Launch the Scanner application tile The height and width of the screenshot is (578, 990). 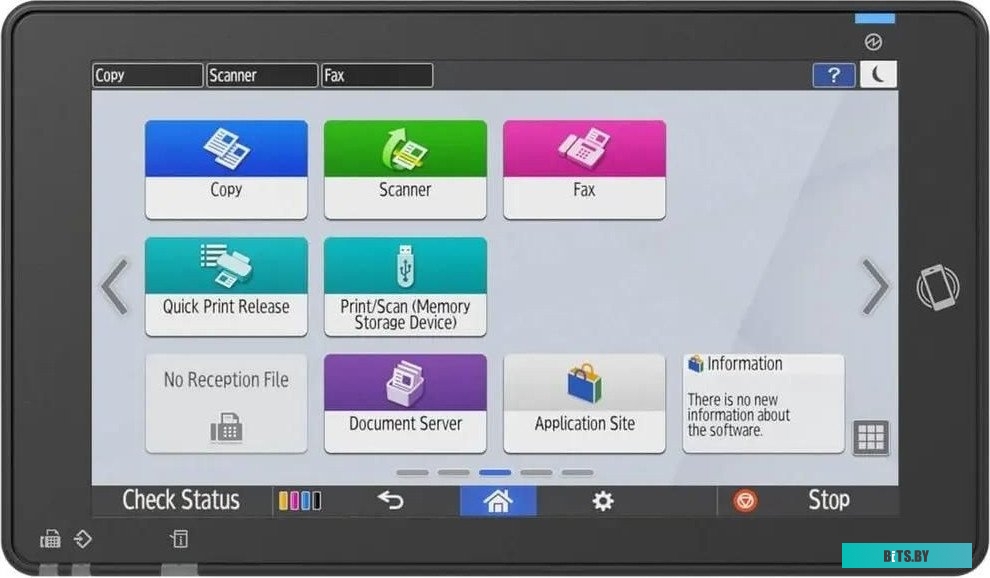tap(405, 169)
